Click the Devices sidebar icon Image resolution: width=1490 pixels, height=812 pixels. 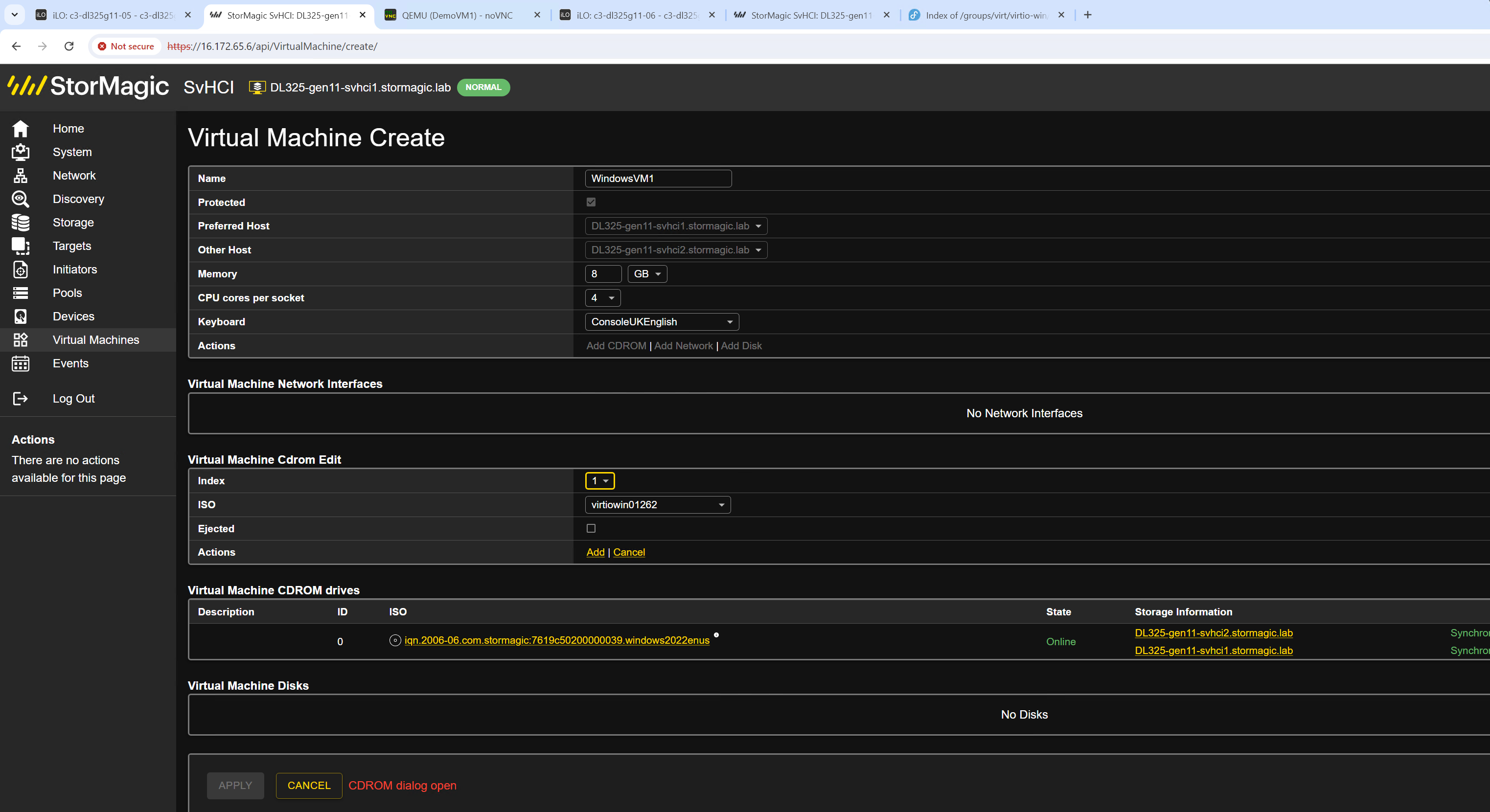(20, 316)
